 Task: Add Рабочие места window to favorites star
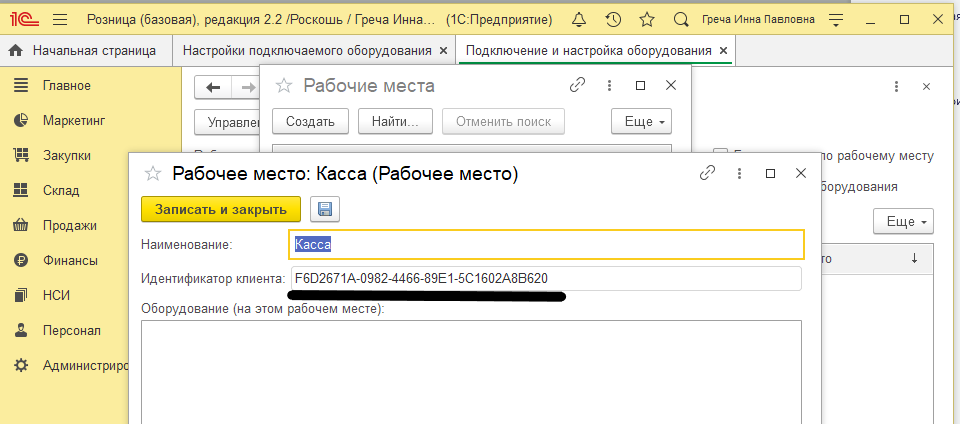pyautogui.click(x=283, y=86)
